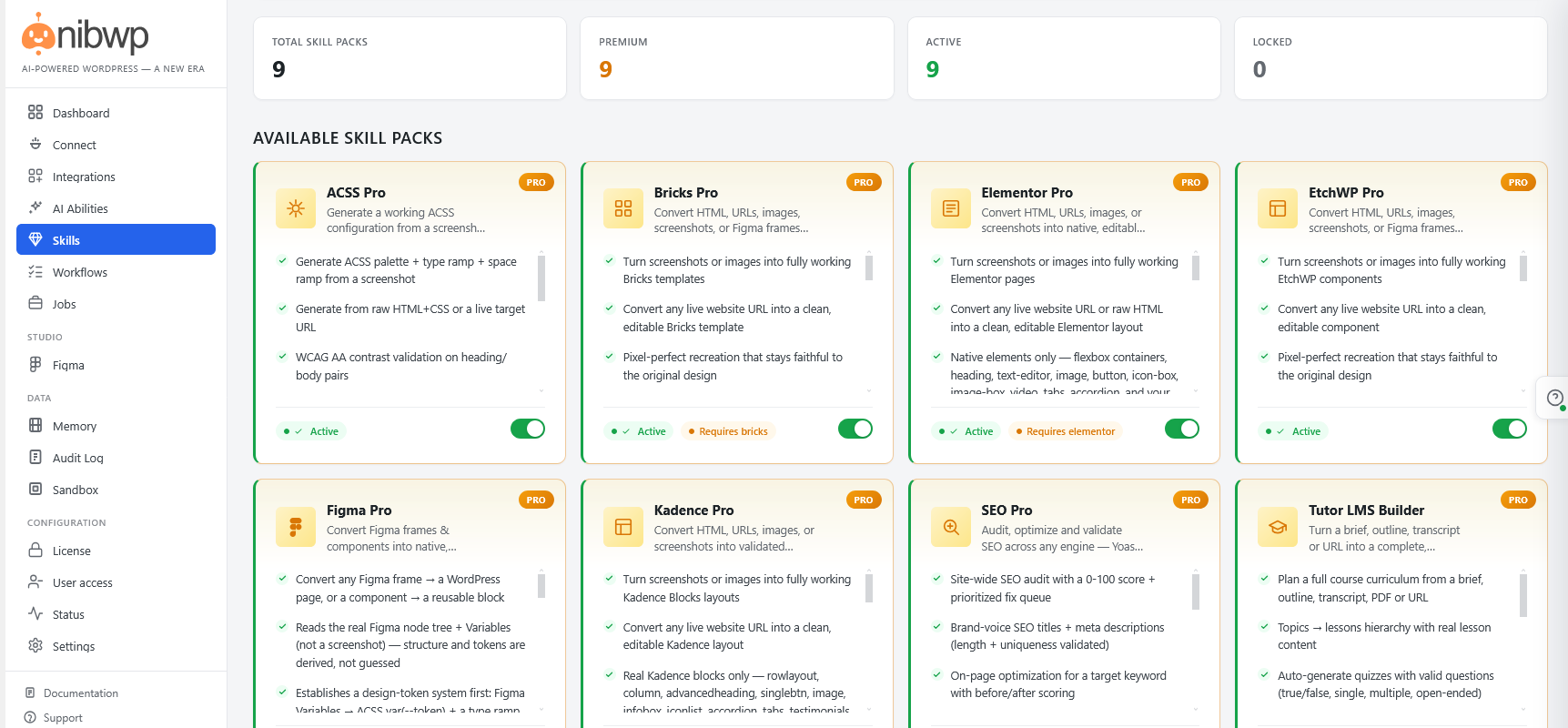
Task: Click the Audit Log document icon
Action: pyautogui.click(x=35, y=457)
